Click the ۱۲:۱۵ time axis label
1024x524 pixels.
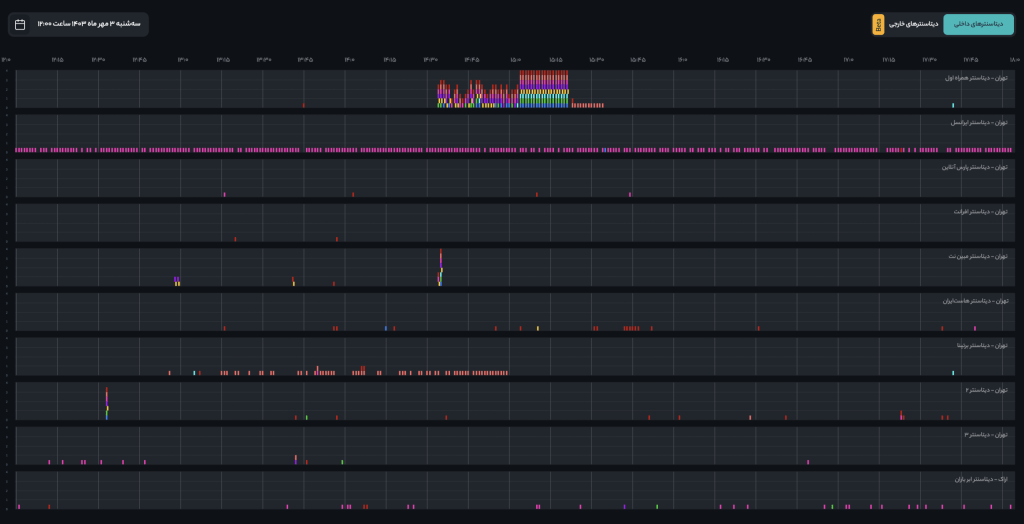pyautogui.click(x=57, y=59)
